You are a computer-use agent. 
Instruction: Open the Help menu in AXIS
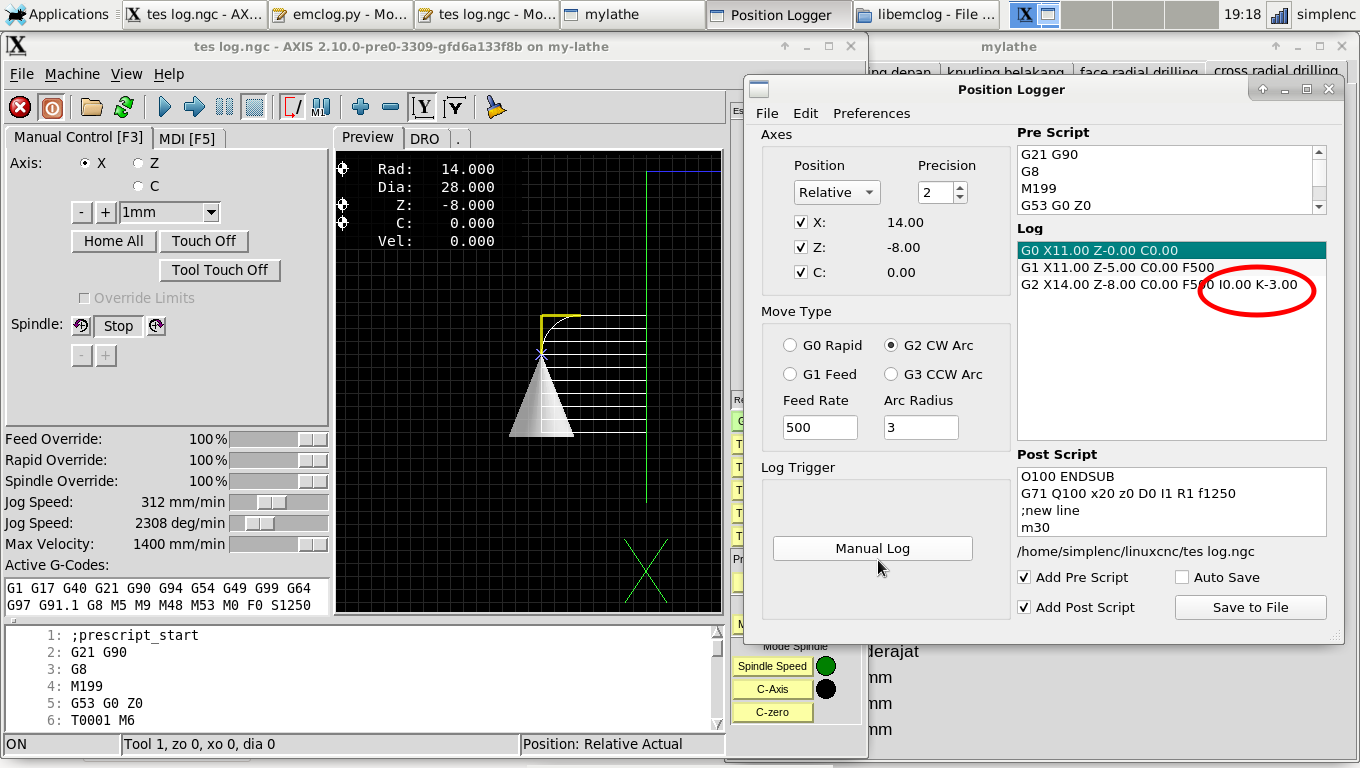pos(169,74)
